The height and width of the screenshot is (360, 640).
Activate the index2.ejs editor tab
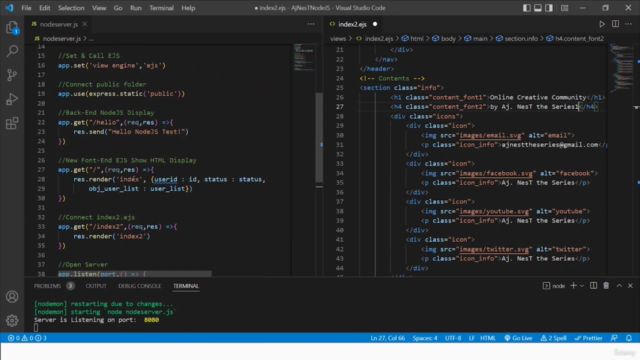(352, 24)
